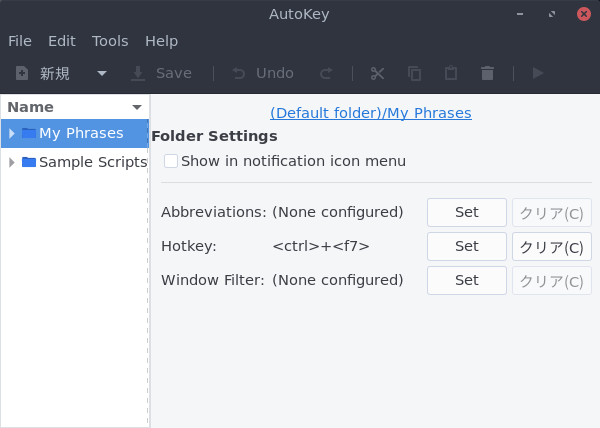Expand the Sample Scripts folder
This screenshot has height=428, width=600.
click(11, 163)
